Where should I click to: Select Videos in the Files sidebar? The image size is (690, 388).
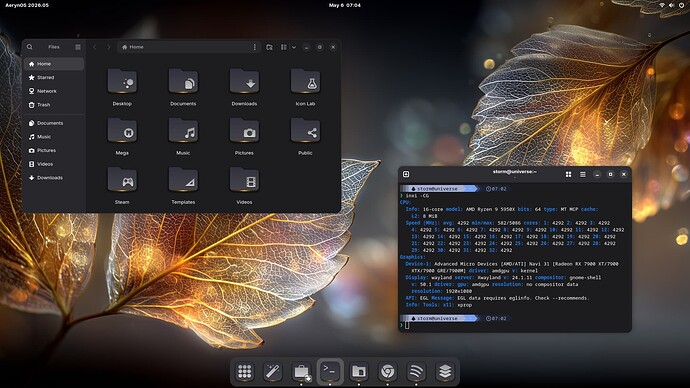tap(54, 164)
